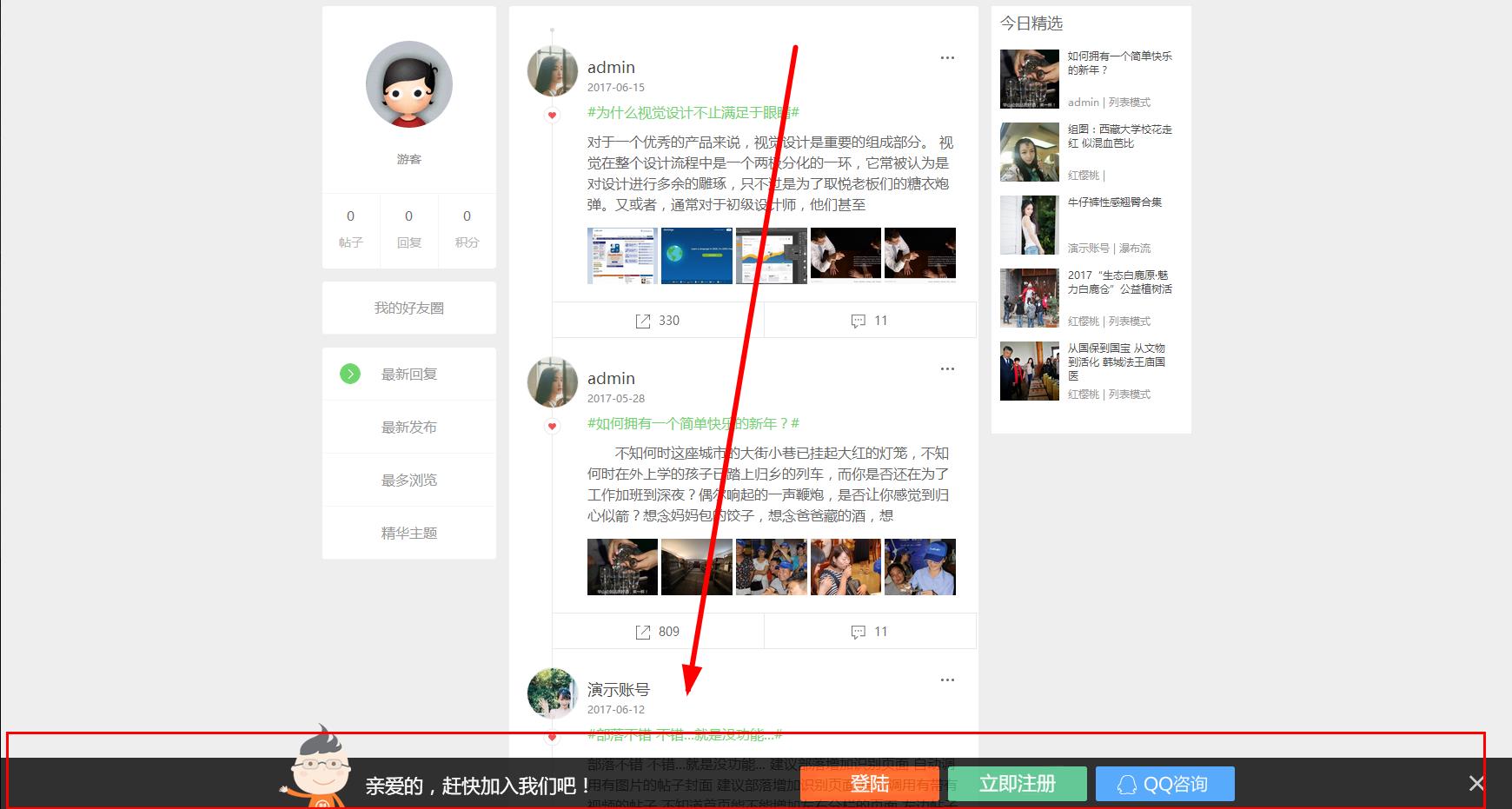This screenshot has width=1512, height=809.
Task: Select the 精华主题 sidebar item
Action: point(409,534)
